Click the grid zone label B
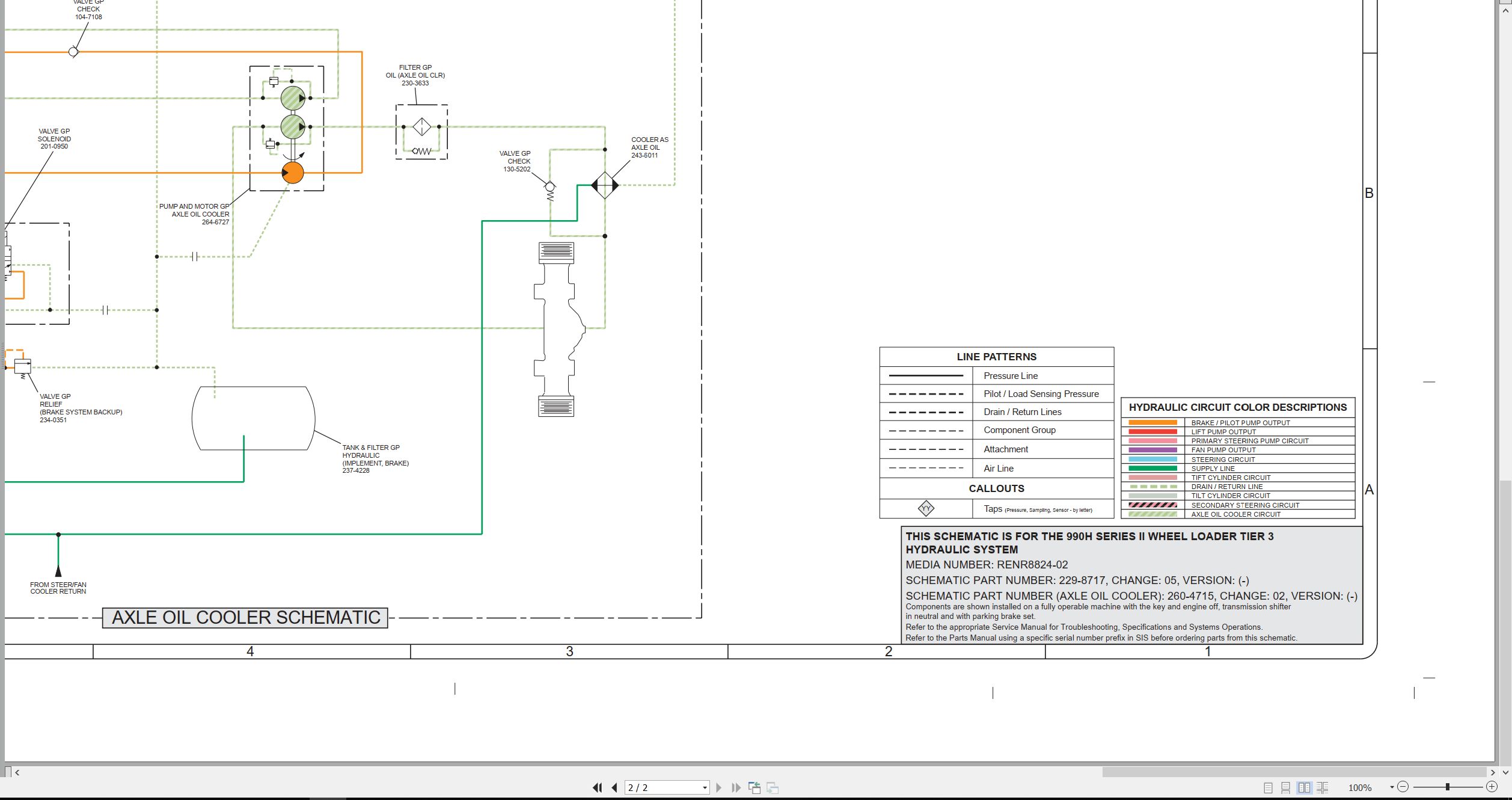 tap(1369, 194)
